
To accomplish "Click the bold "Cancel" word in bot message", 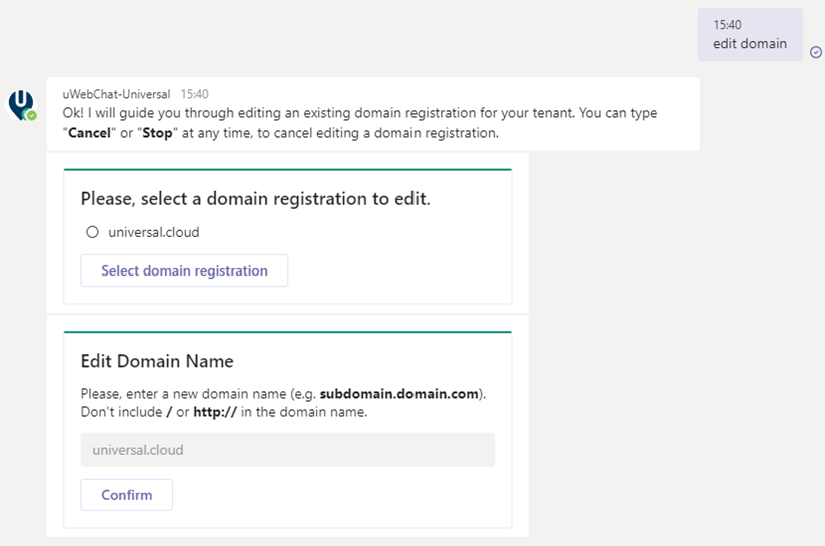I will point(89,133).
